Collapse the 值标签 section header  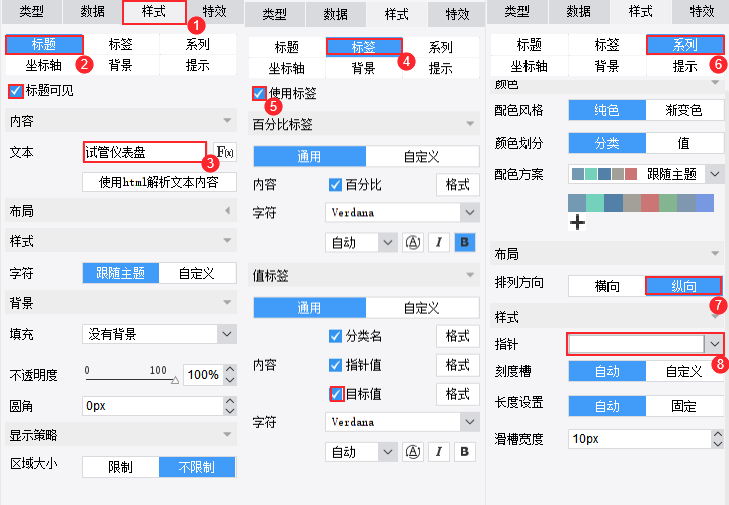coord(470,275)
